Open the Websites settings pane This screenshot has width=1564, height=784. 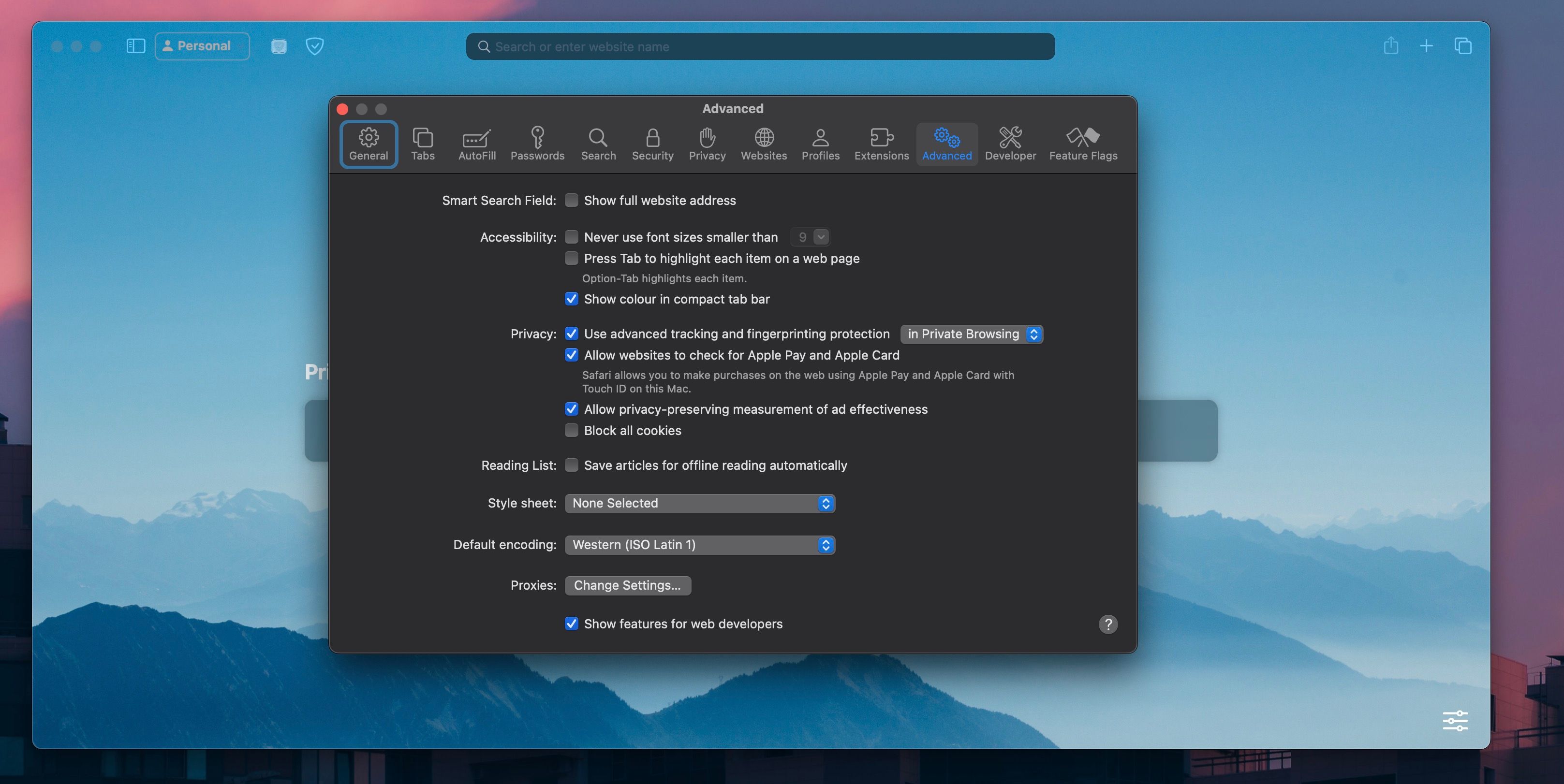click(763, 144)
